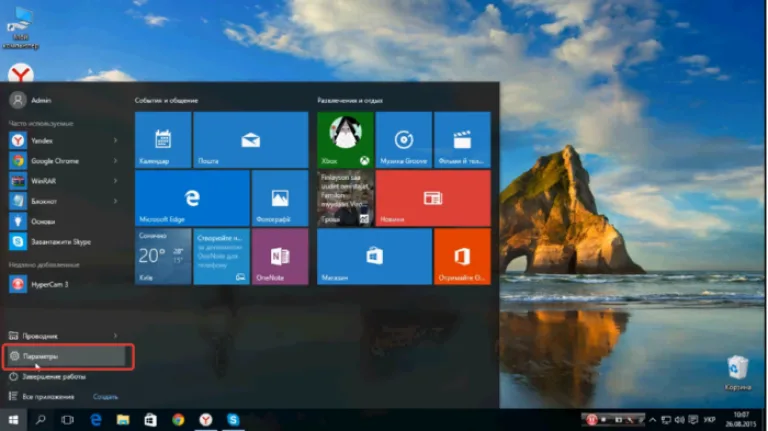
Task: Open the red News (Новини) tile
Action: (433, 198)
